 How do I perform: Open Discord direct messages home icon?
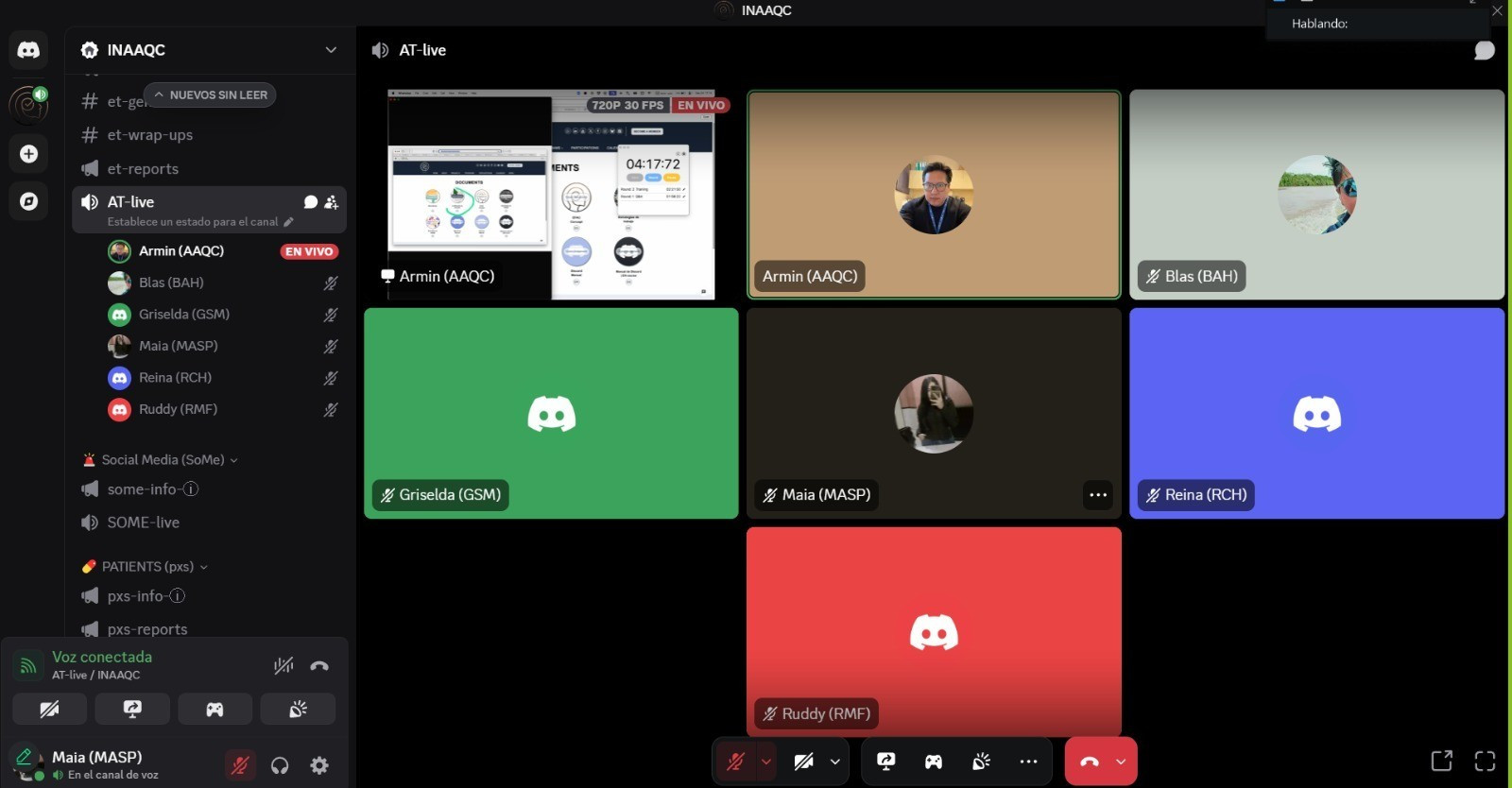(28, 50)
